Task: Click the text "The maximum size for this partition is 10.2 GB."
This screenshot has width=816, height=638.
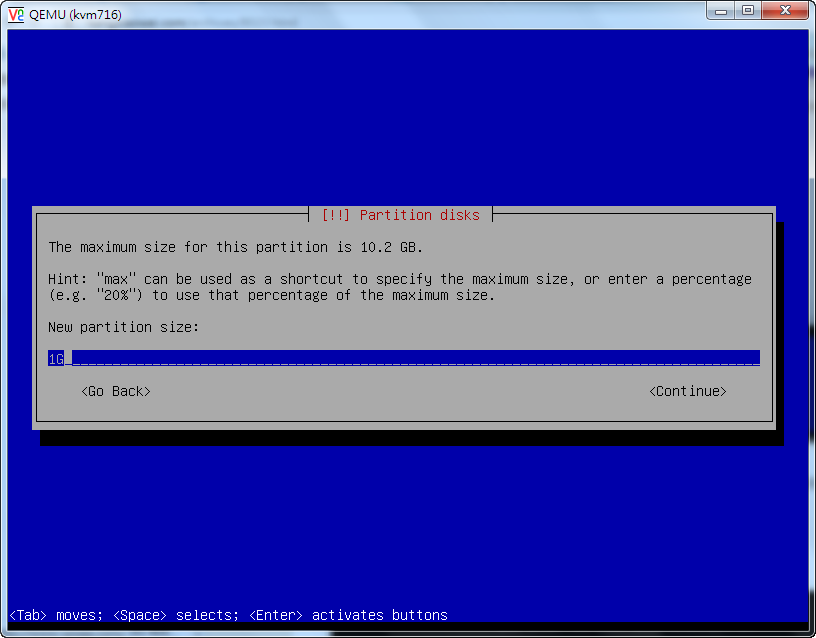Action: [235, 247]
